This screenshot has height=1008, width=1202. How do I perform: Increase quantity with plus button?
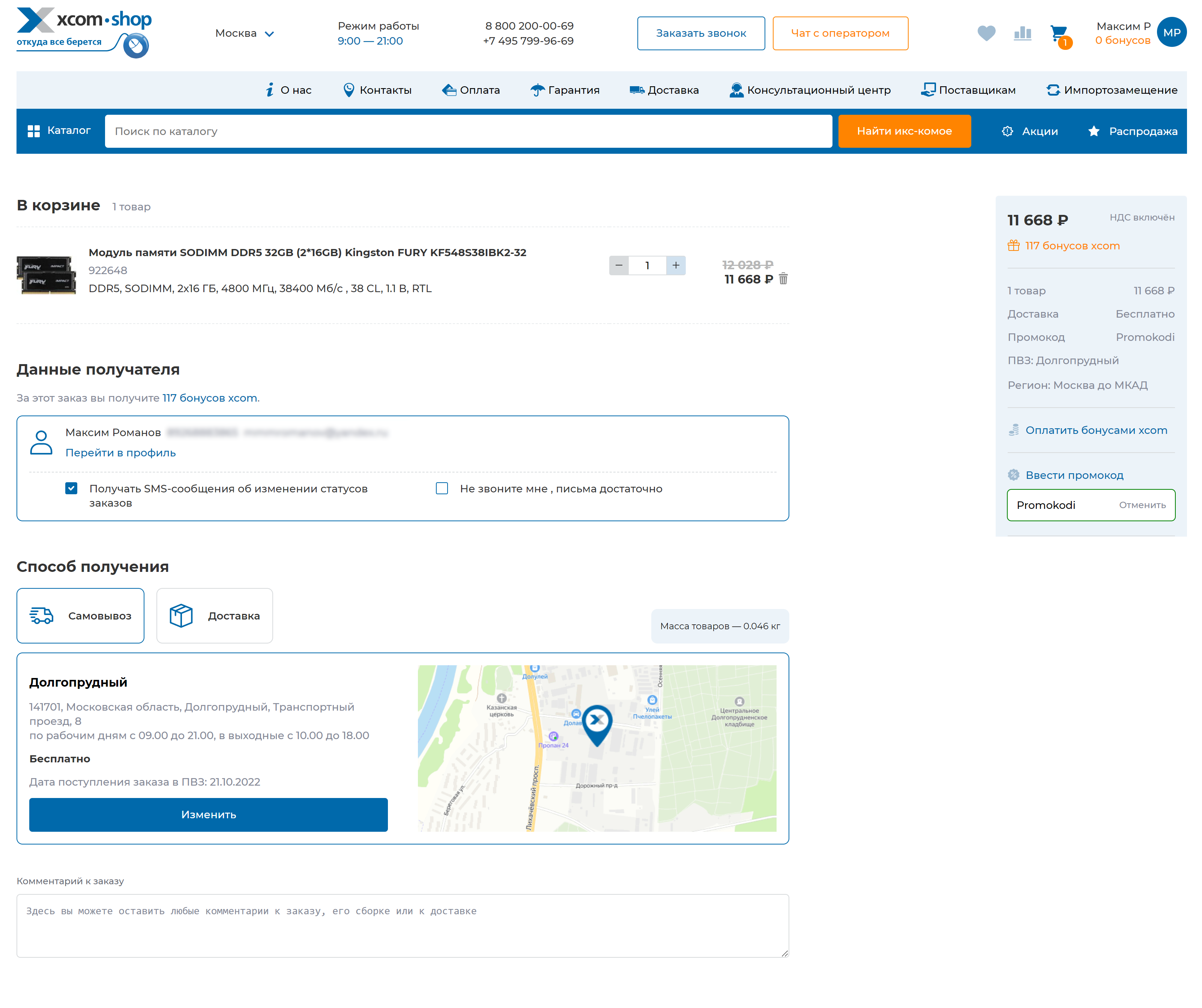coord(676,265)
